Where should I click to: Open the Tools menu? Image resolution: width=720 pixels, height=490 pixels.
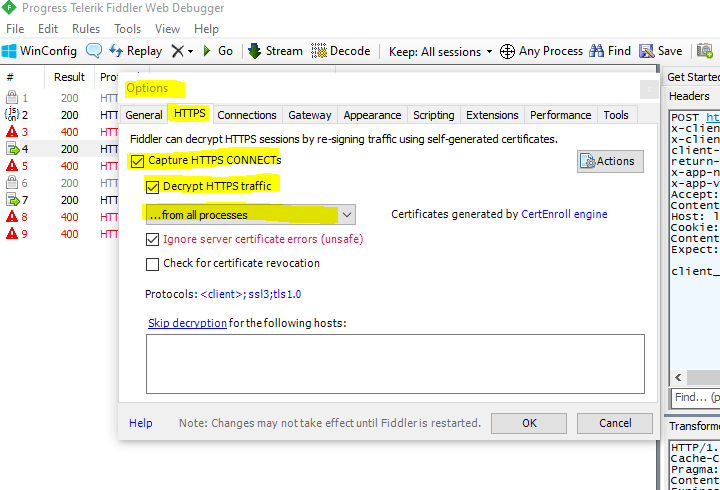pyautogui.click(x=128, y=29)
